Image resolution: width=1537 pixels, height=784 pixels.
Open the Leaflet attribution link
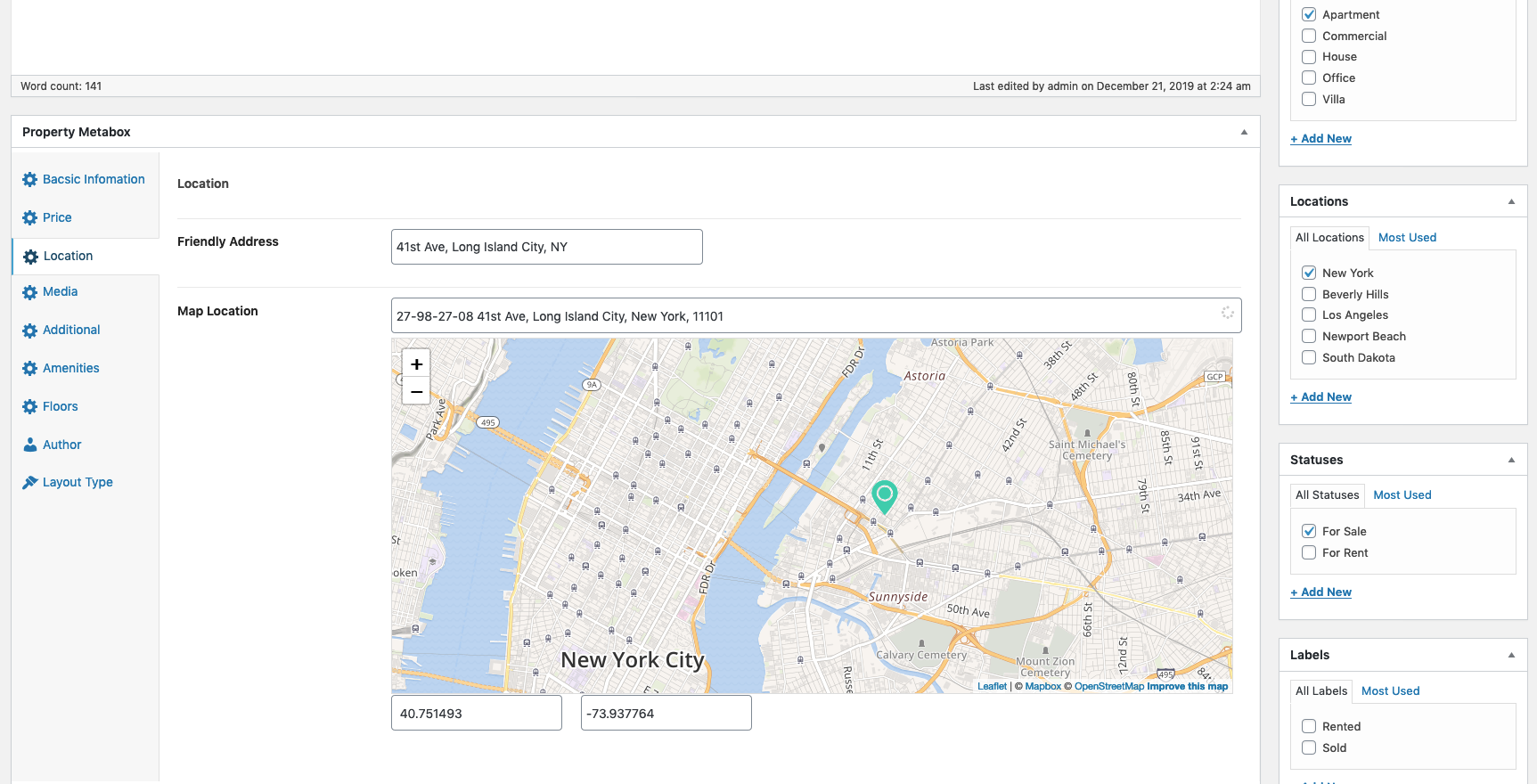pyautogui.click(x=992, y=686)
